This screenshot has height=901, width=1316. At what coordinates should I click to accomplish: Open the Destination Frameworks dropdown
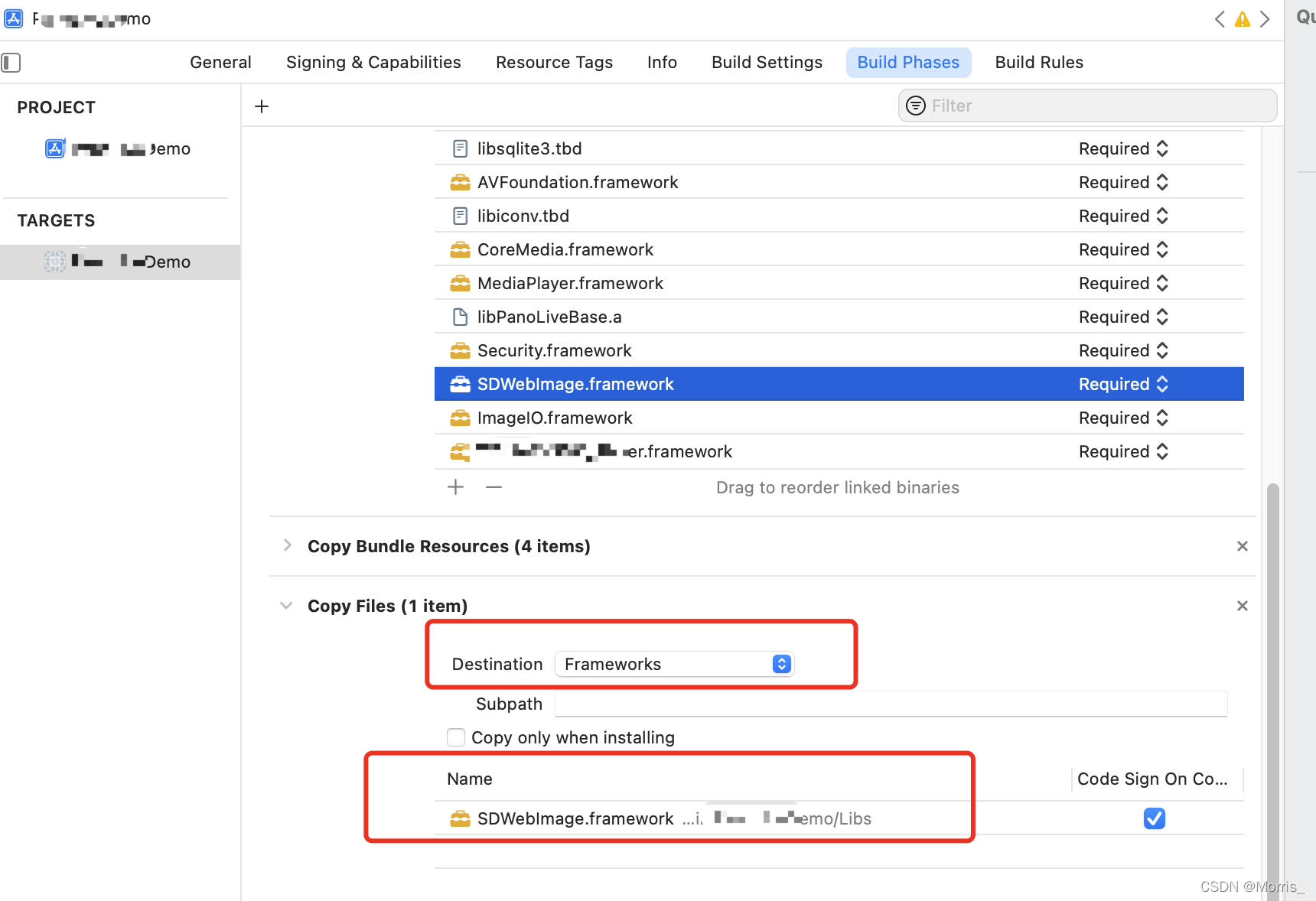[675, 664]
